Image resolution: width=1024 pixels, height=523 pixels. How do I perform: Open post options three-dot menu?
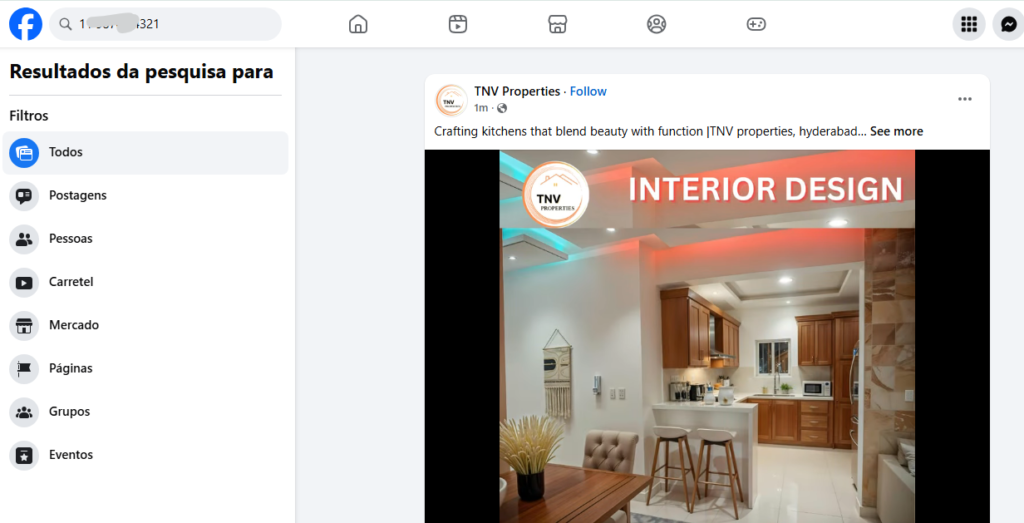pyautogui.click(x=965, y=99)
